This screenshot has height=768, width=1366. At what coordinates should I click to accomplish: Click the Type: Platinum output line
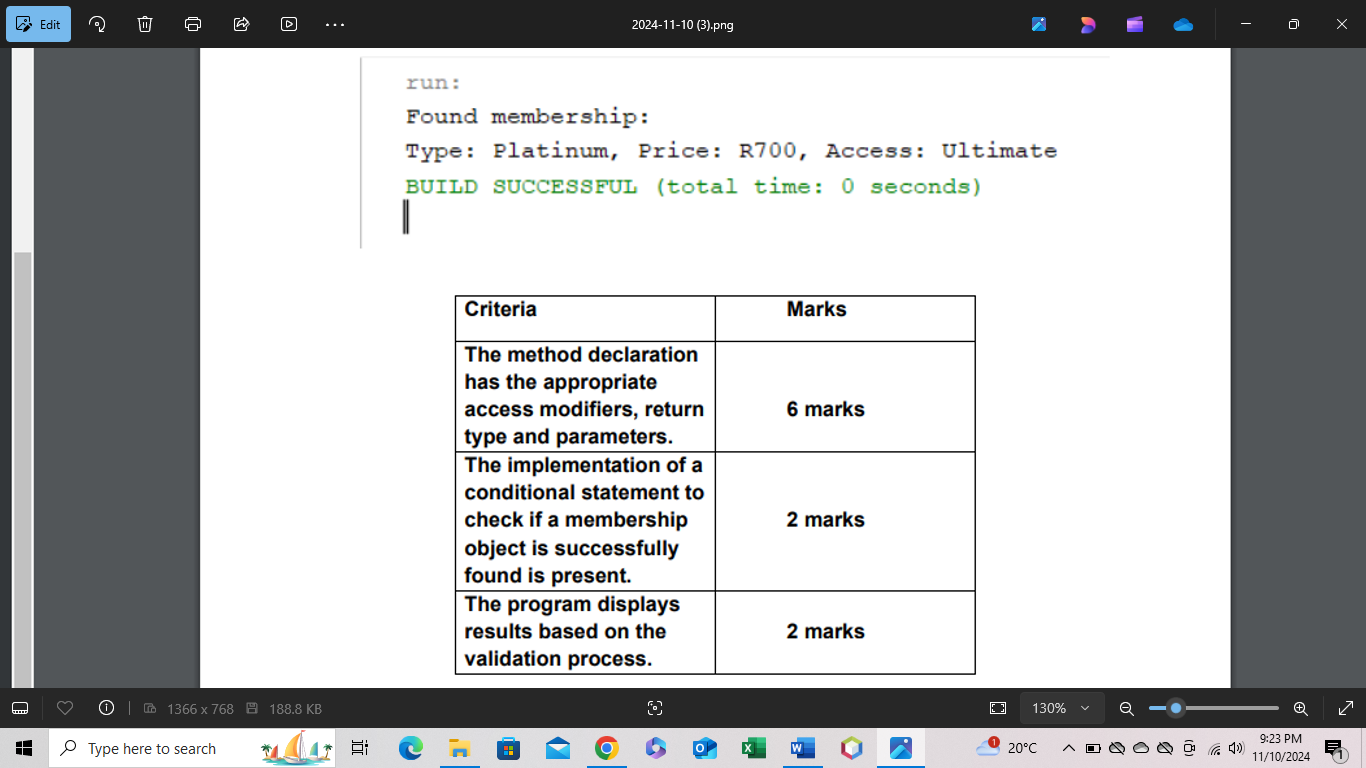(731, 151)
